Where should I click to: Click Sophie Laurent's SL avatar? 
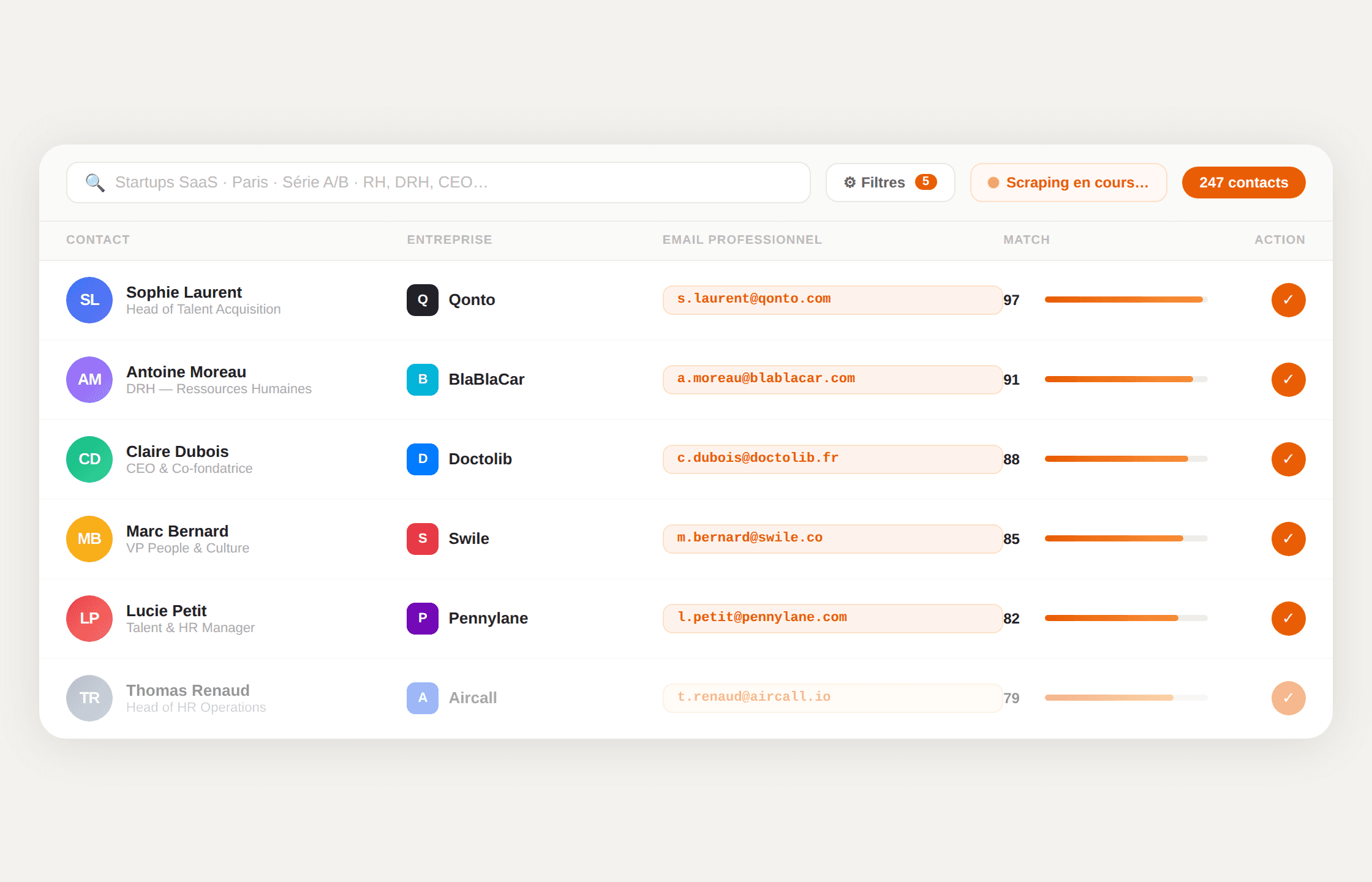pos(89,300)
